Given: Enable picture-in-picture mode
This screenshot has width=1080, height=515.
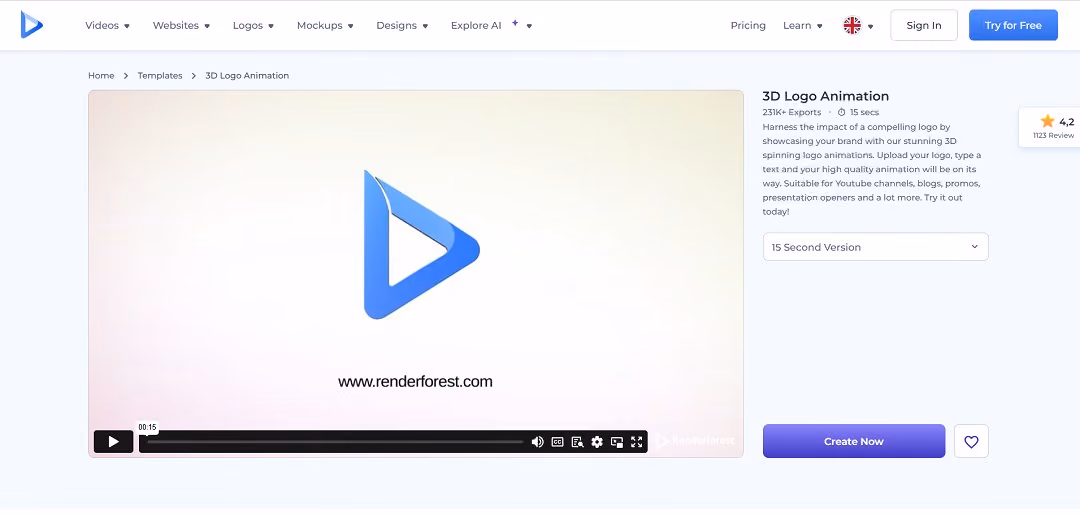Looking at the screenshot, I should tap(617, 442).
